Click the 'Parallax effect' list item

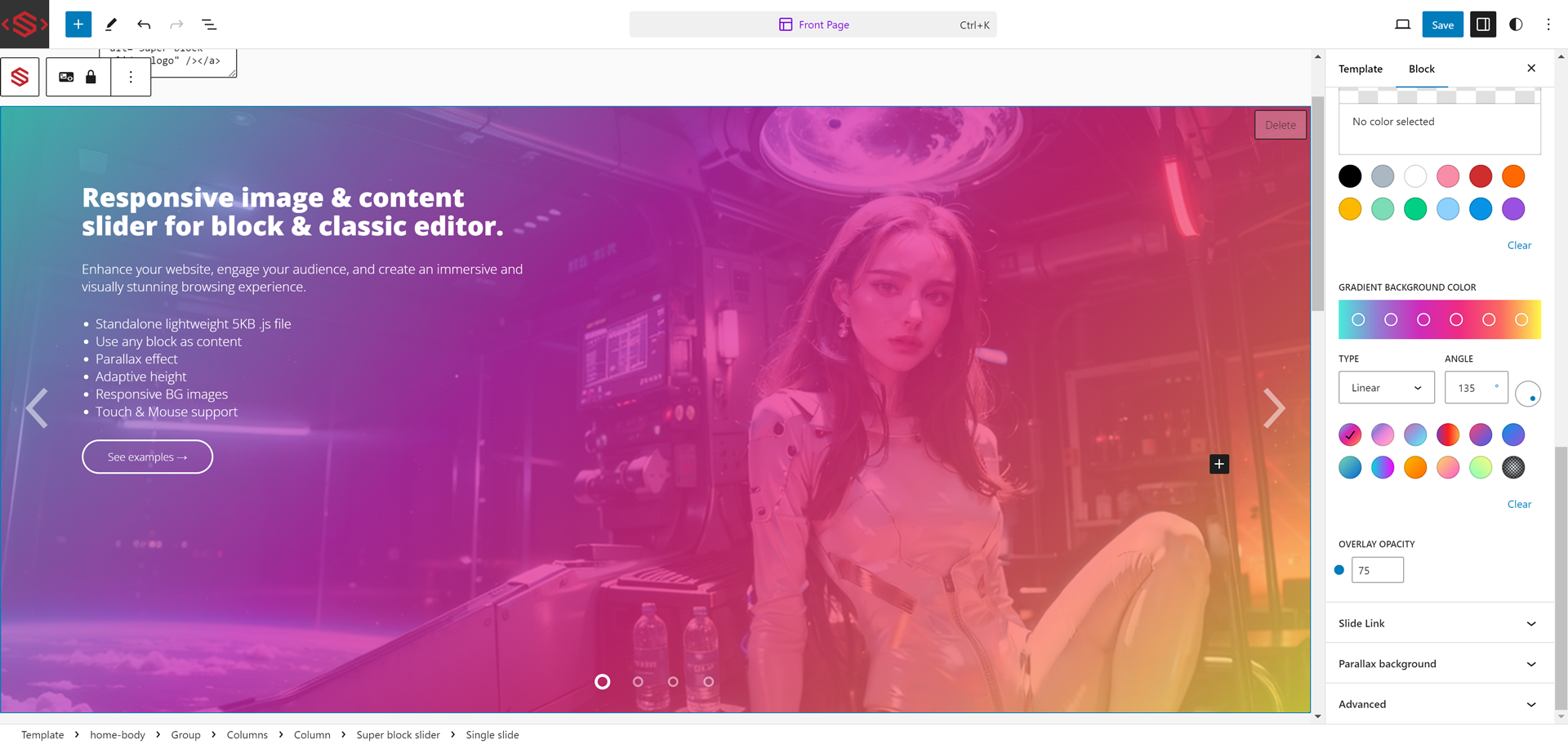click(x=136, y=359)
